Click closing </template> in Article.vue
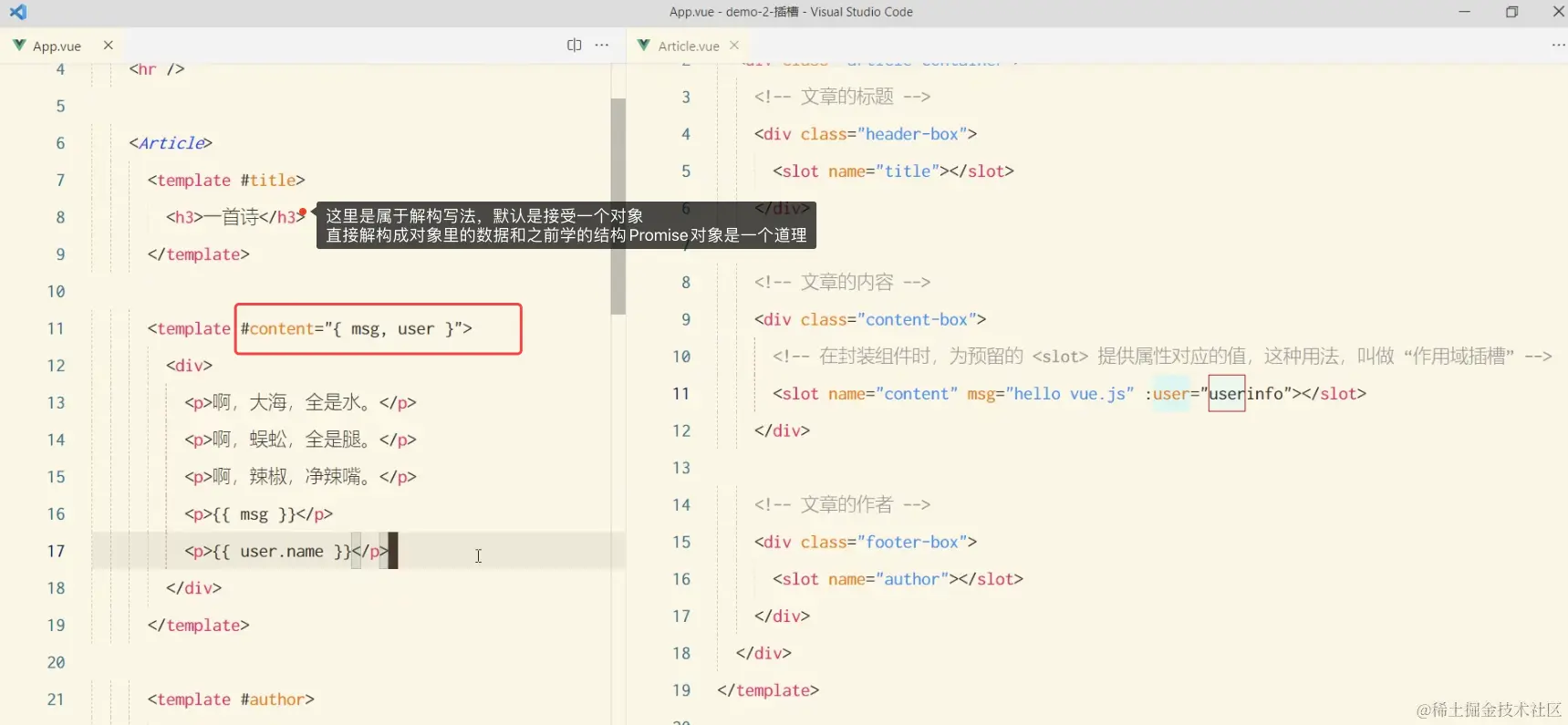1568x725 pixels. 768,690
